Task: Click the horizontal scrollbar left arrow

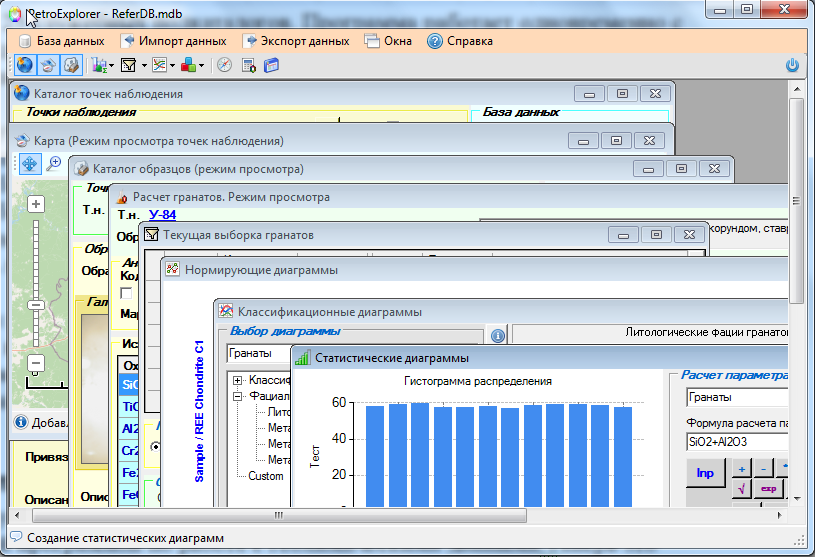Action: pyautogui.click(x=17, y=515)
